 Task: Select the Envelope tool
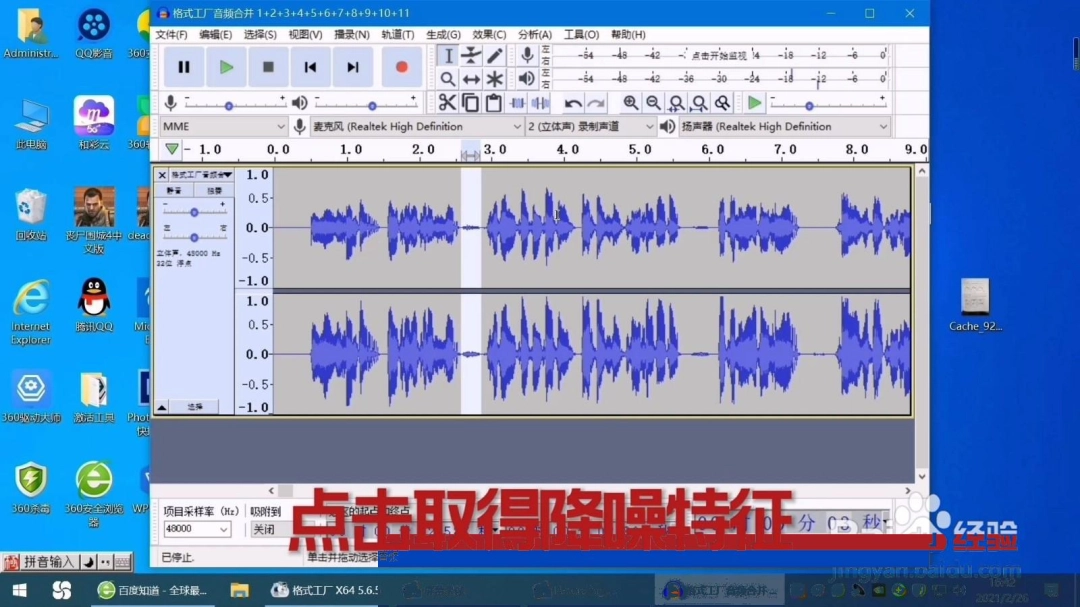[471, 56]
